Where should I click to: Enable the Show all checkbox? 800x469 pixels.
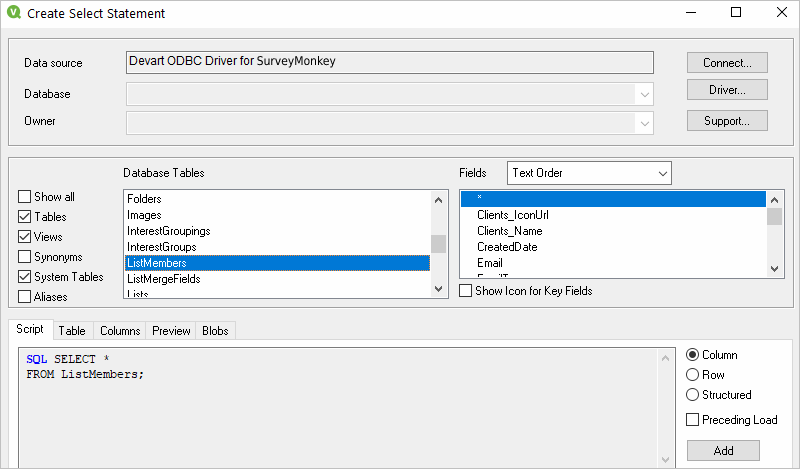click(25, 197)
